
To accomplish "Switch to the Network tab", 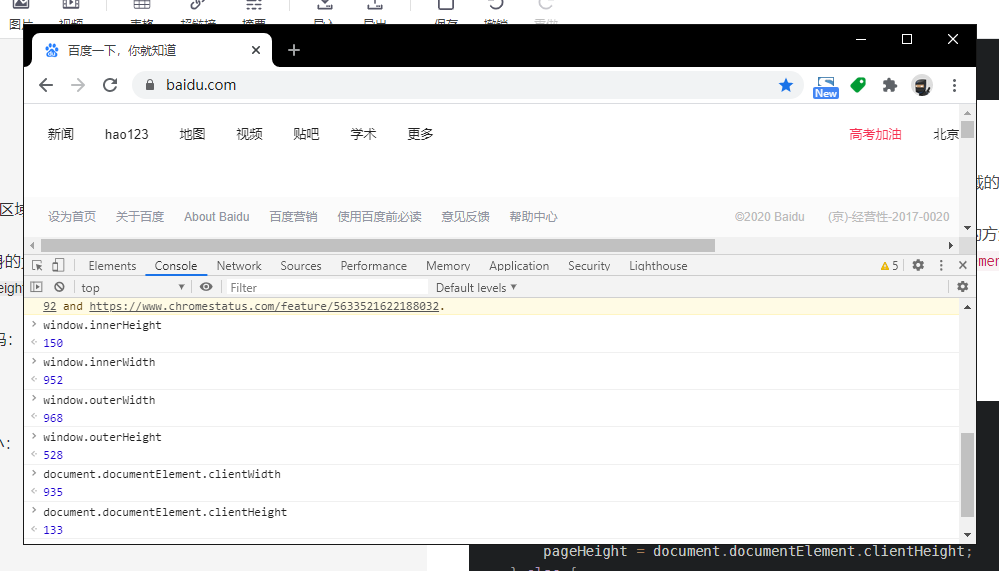I will click(239, 266).
